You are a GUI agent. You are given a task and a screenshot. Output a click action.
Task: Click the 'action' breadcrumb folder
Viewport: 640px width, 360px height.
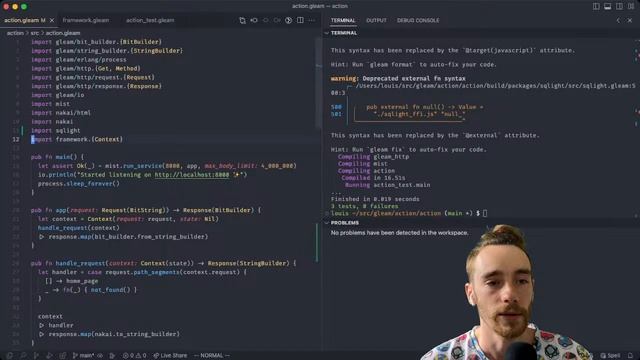click(15, 33)
